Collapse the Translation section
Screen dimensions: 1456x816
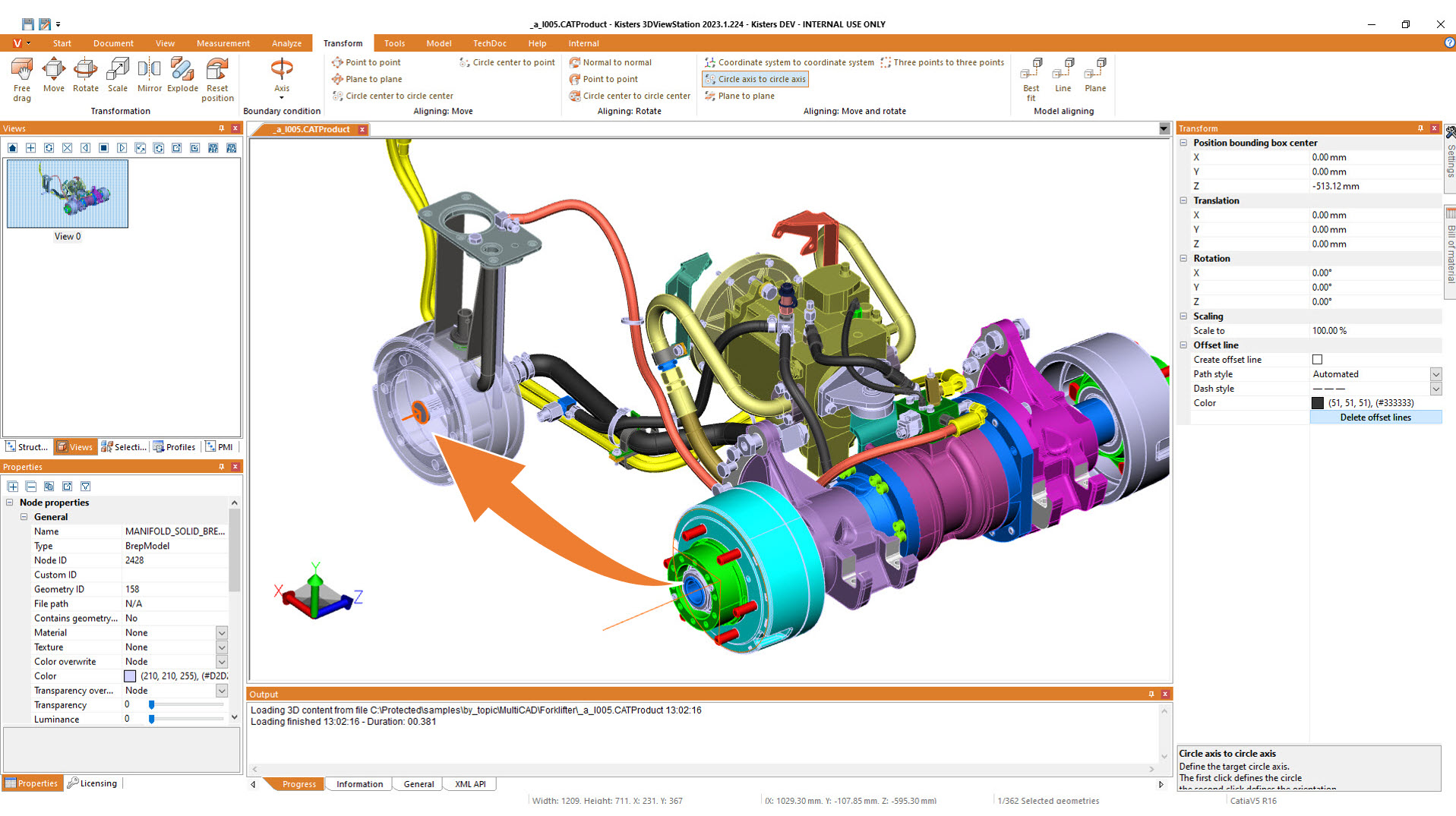click(1183, 200)
